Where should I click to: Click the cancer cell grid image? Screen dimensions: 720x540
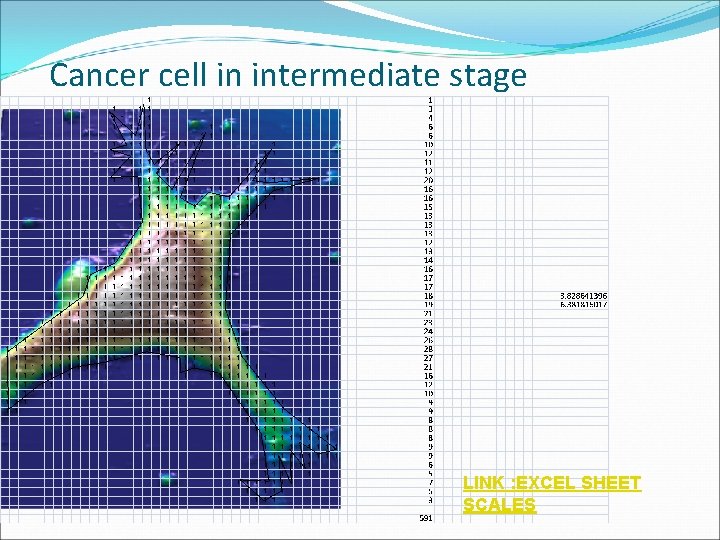(170, 309)
